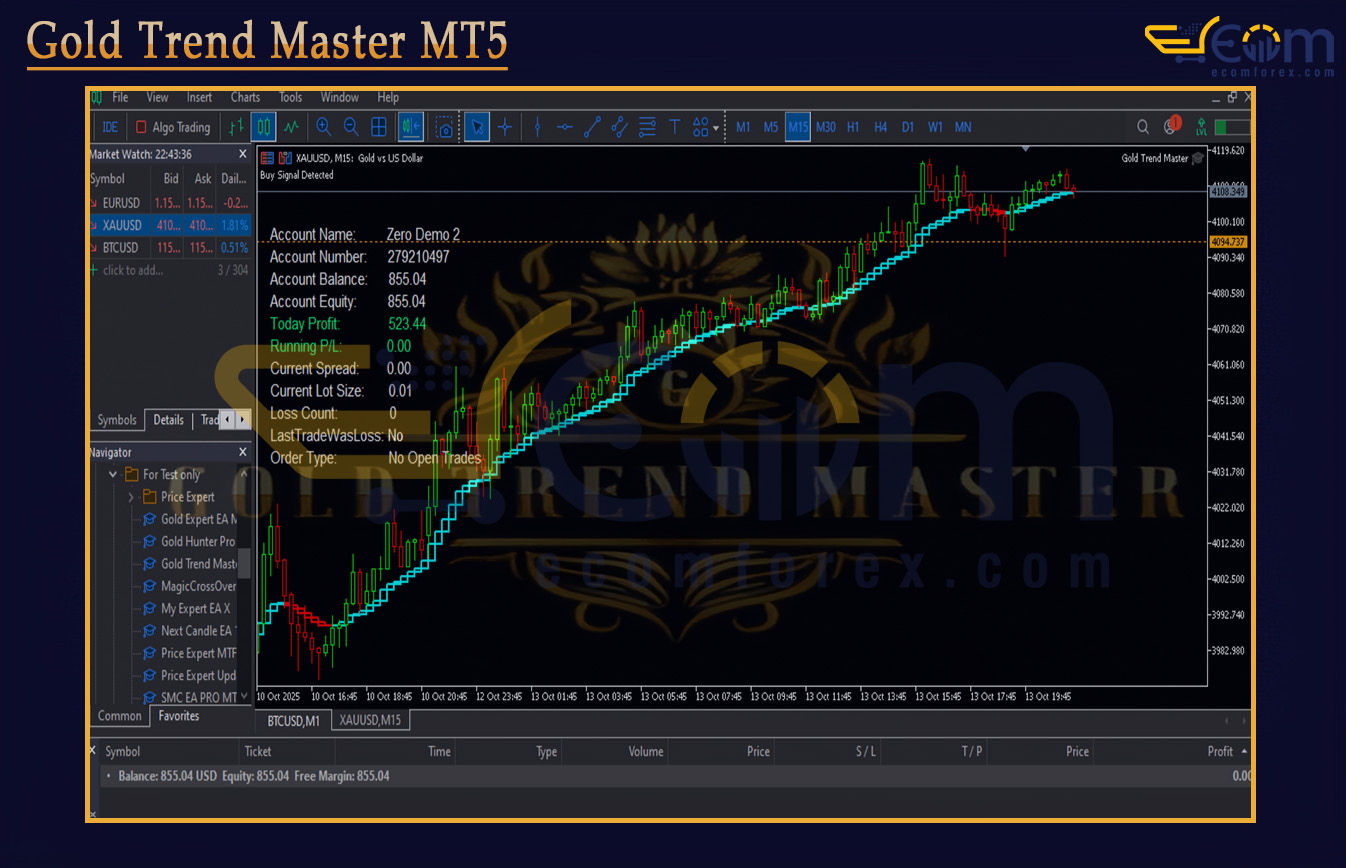Open the search magnifier in the toolbar
The height and width of the screenshot is (868, 1346).
pyautogui.click(x=1143, y=127)
